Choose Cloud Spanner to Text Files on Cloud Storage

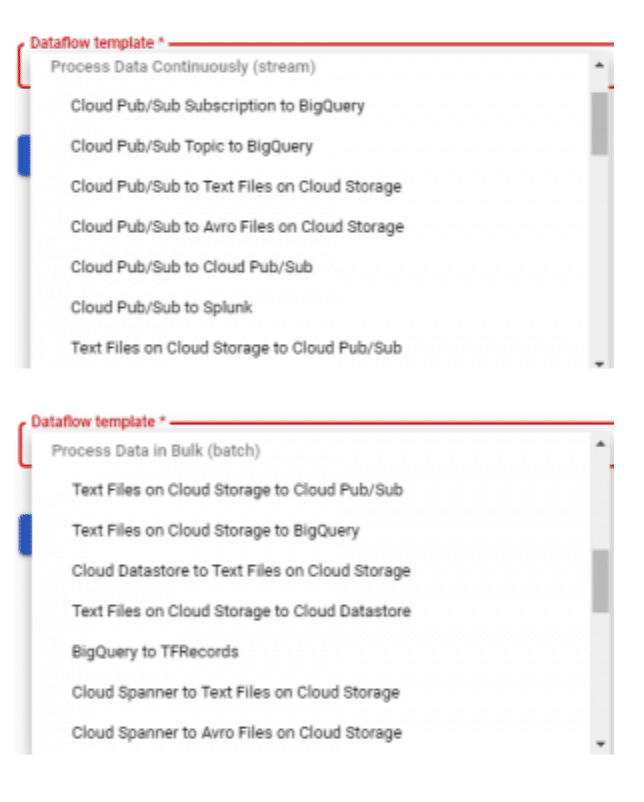pyautogui.click(x=235, y=692)
